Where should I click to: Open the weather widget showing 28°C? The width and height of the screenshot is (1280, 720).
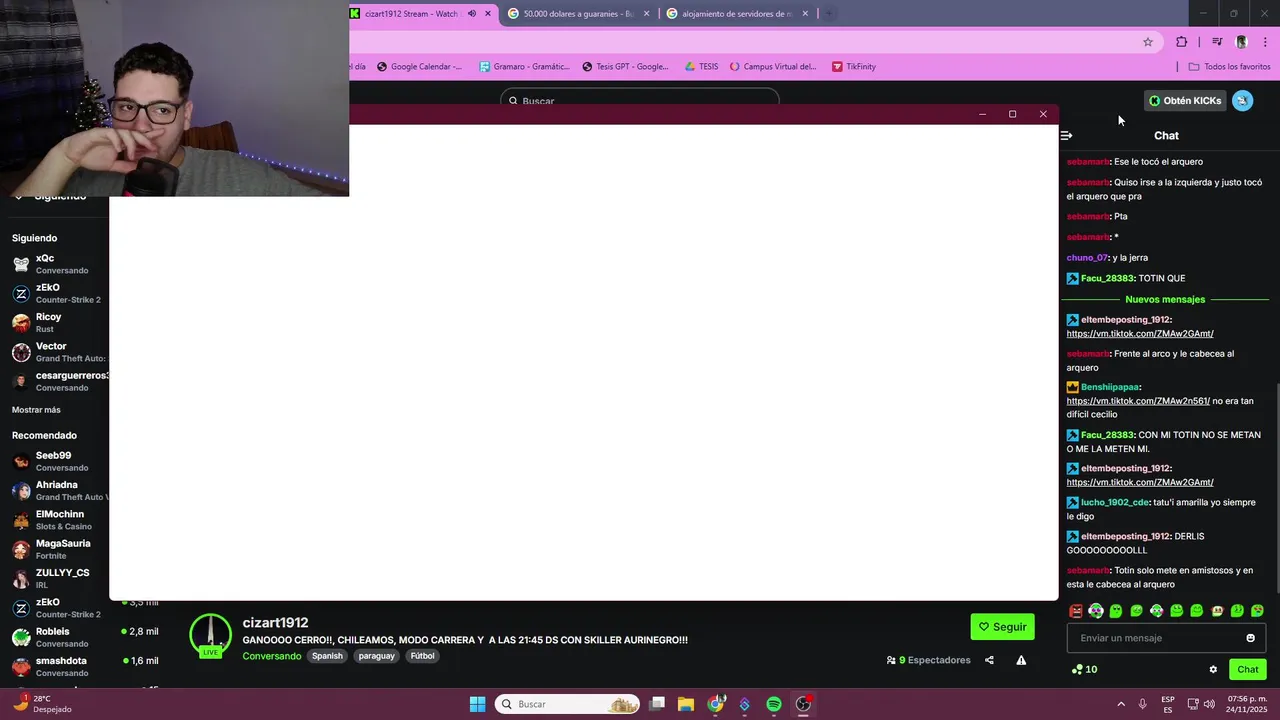[x=42, y=704]
